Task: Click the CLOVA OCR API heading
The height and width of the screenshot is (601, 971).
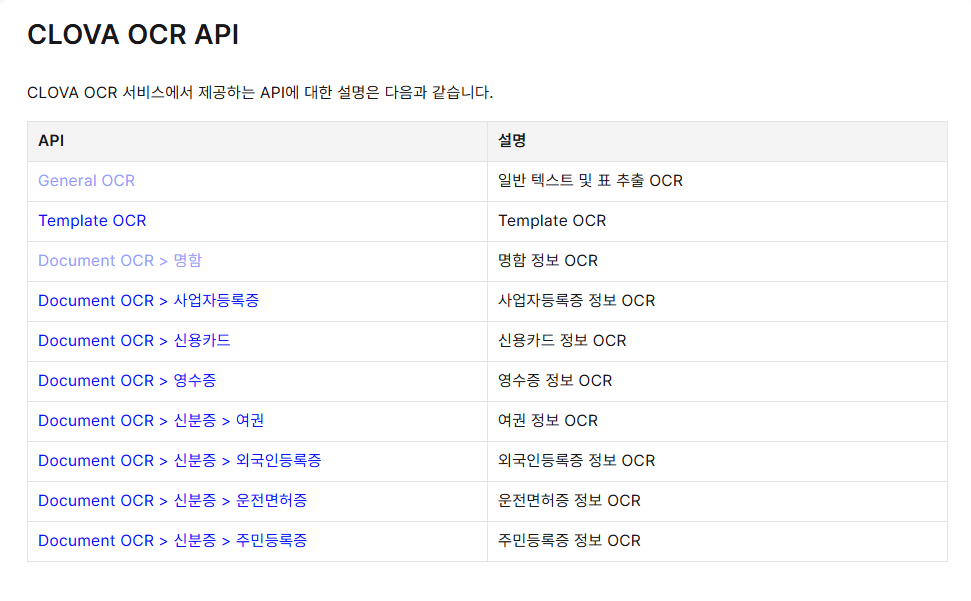Action: [x=133, y=34]
